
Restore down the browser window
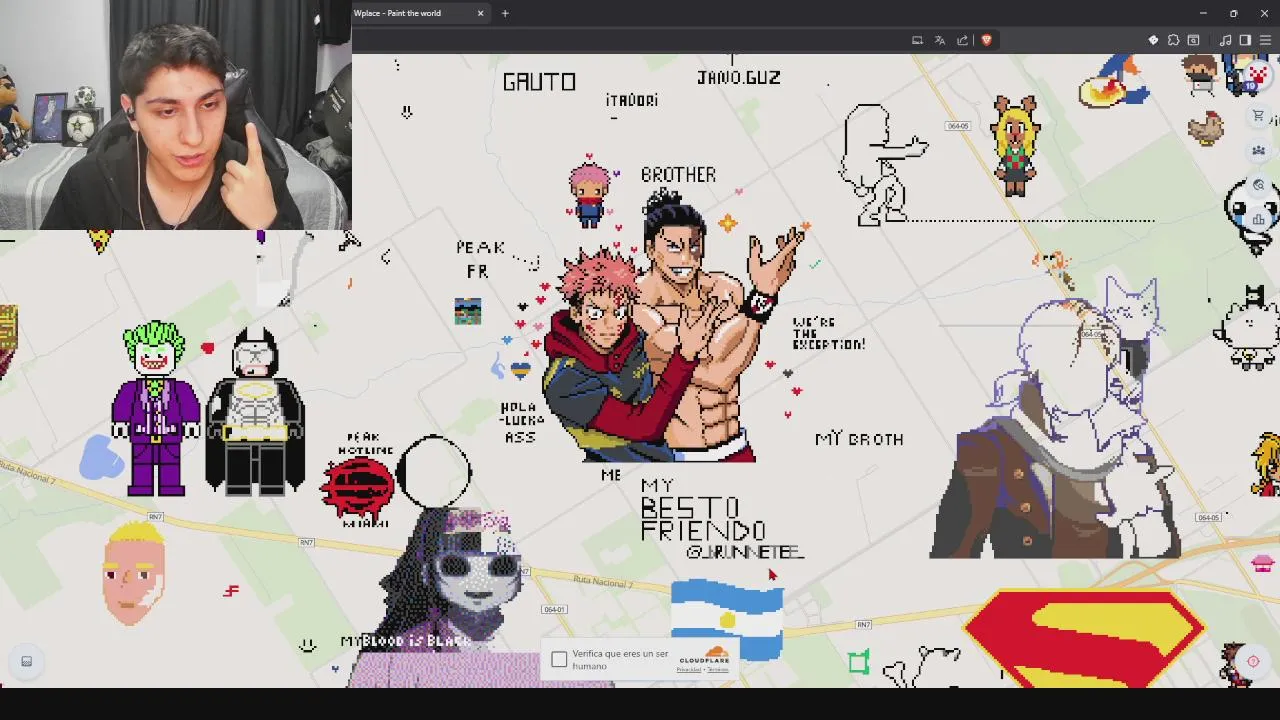click(x=1234, y=13)
